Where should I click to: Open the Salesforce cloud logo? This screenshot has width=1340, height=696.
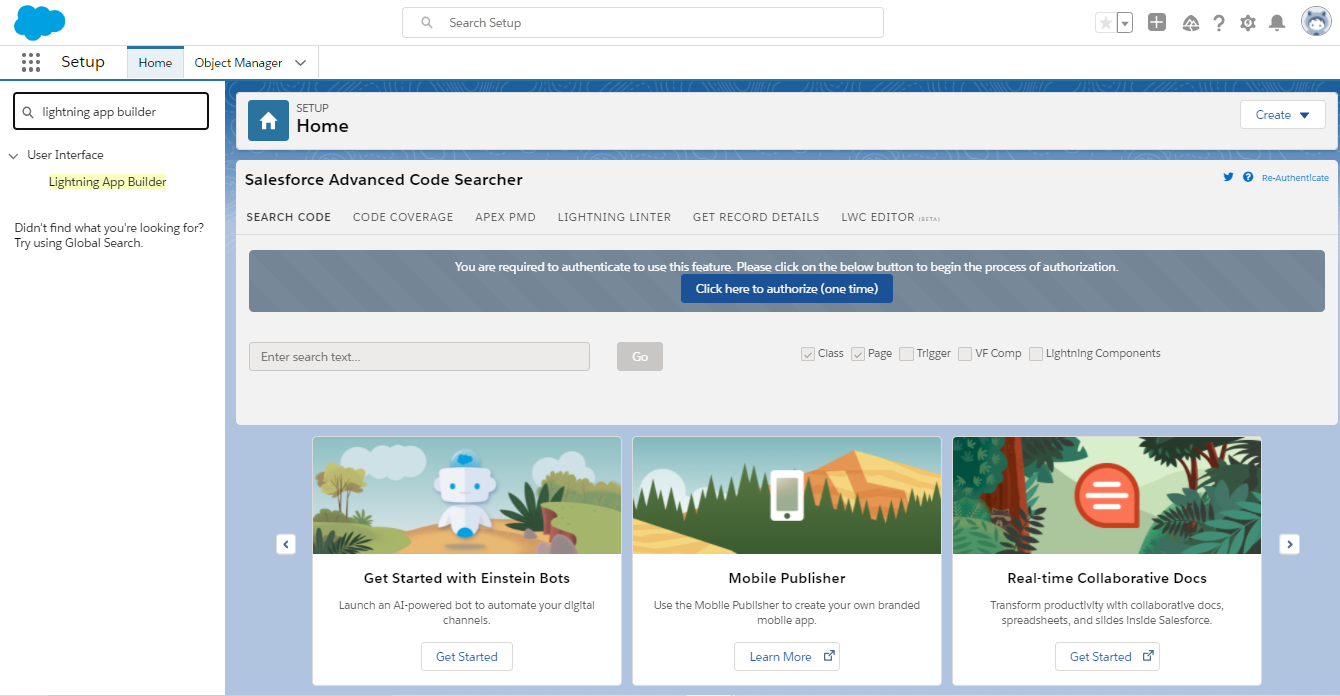(39, 22)
